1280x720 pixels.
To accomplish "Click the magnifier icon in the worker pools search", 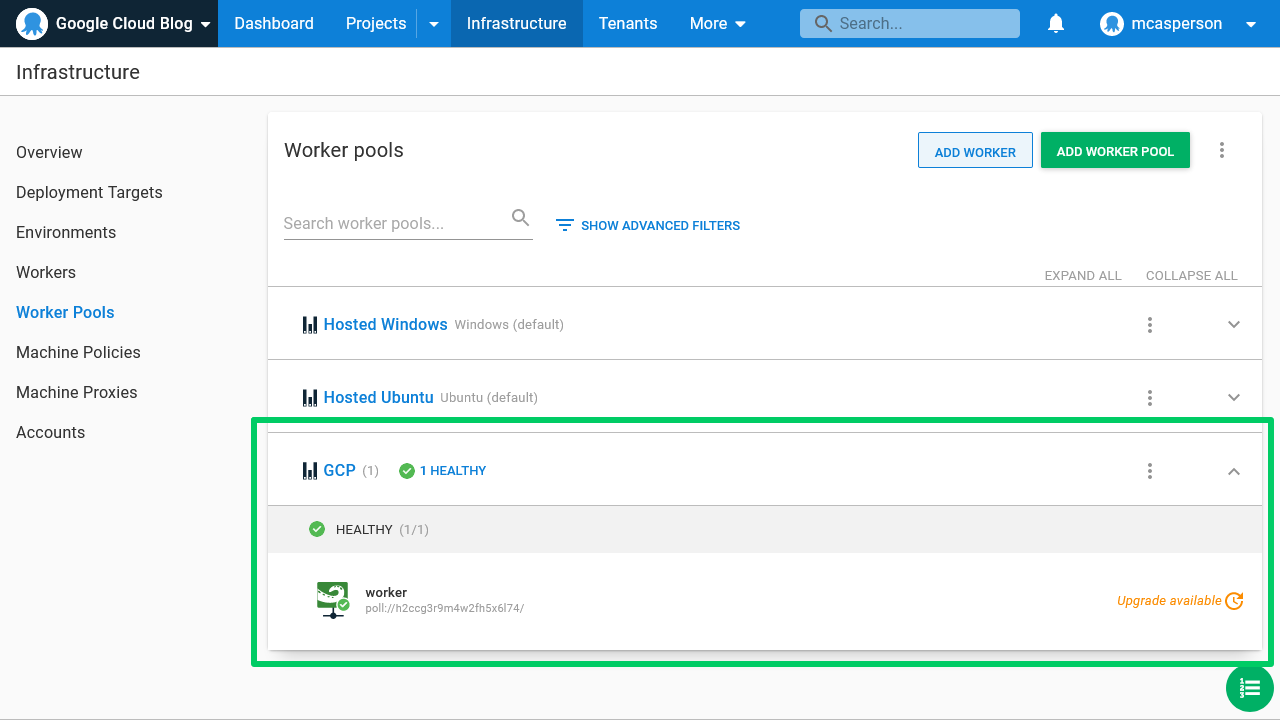I will [520, 217].
